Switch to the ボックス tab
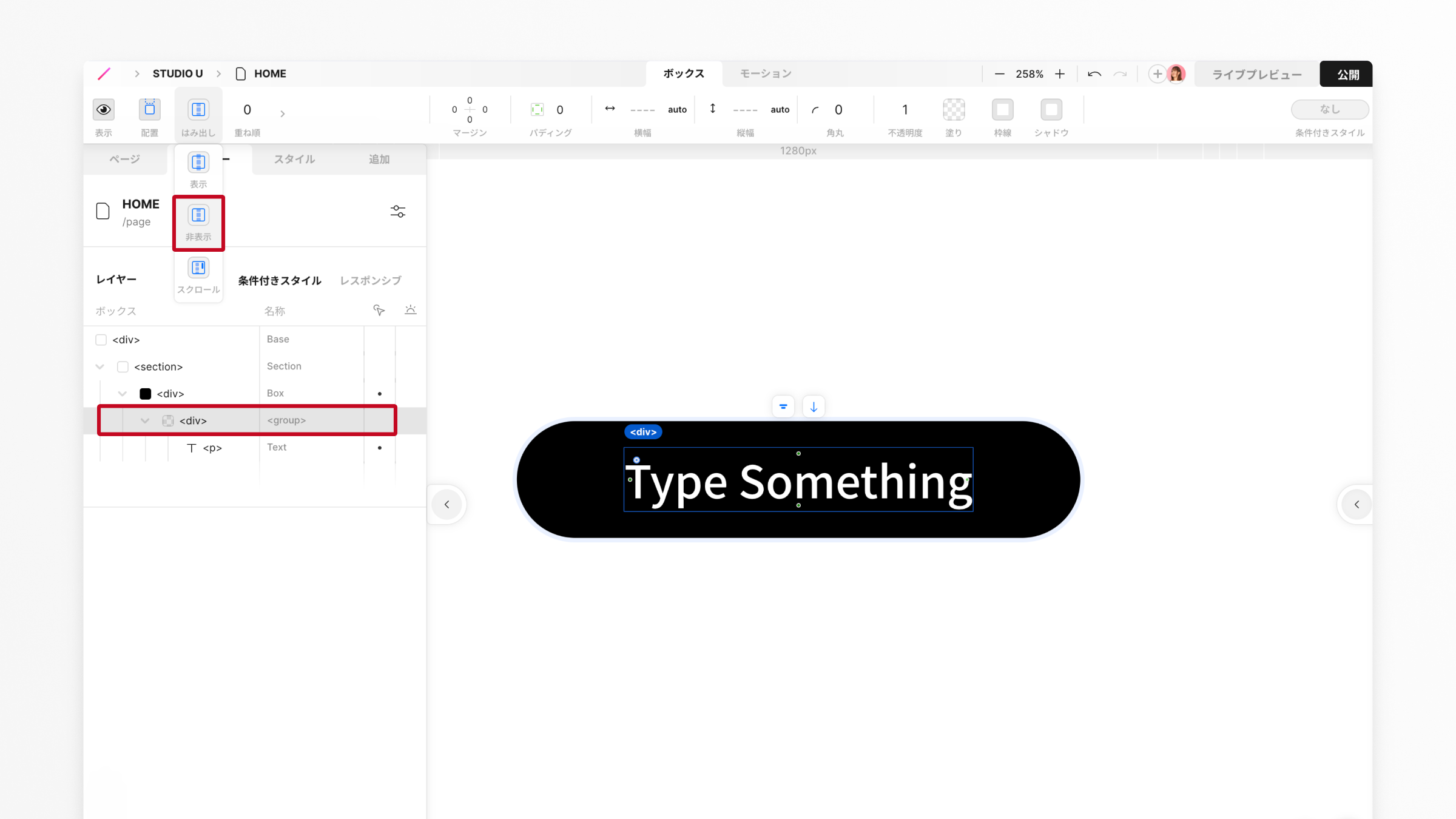The width and height of the screenshot is (1456, 819). pos(684,73)
